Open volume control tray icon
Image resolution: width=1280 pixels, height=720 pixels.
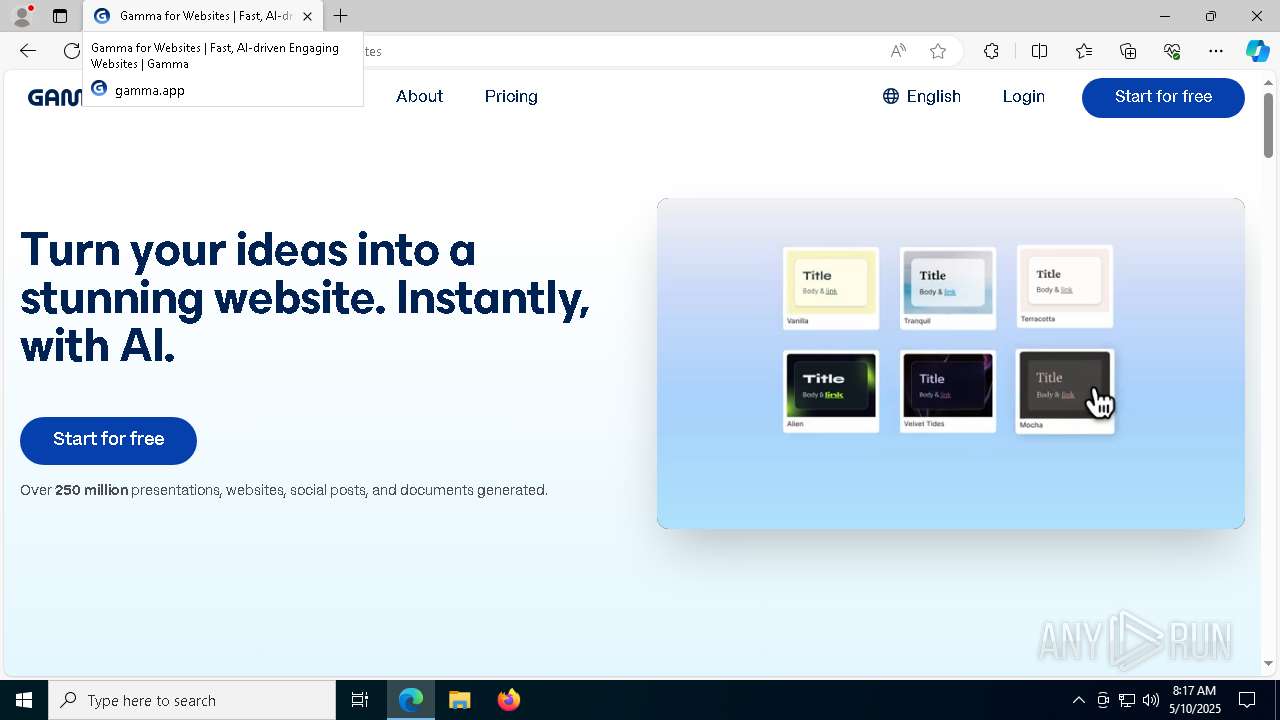(x=1150, y=700)
